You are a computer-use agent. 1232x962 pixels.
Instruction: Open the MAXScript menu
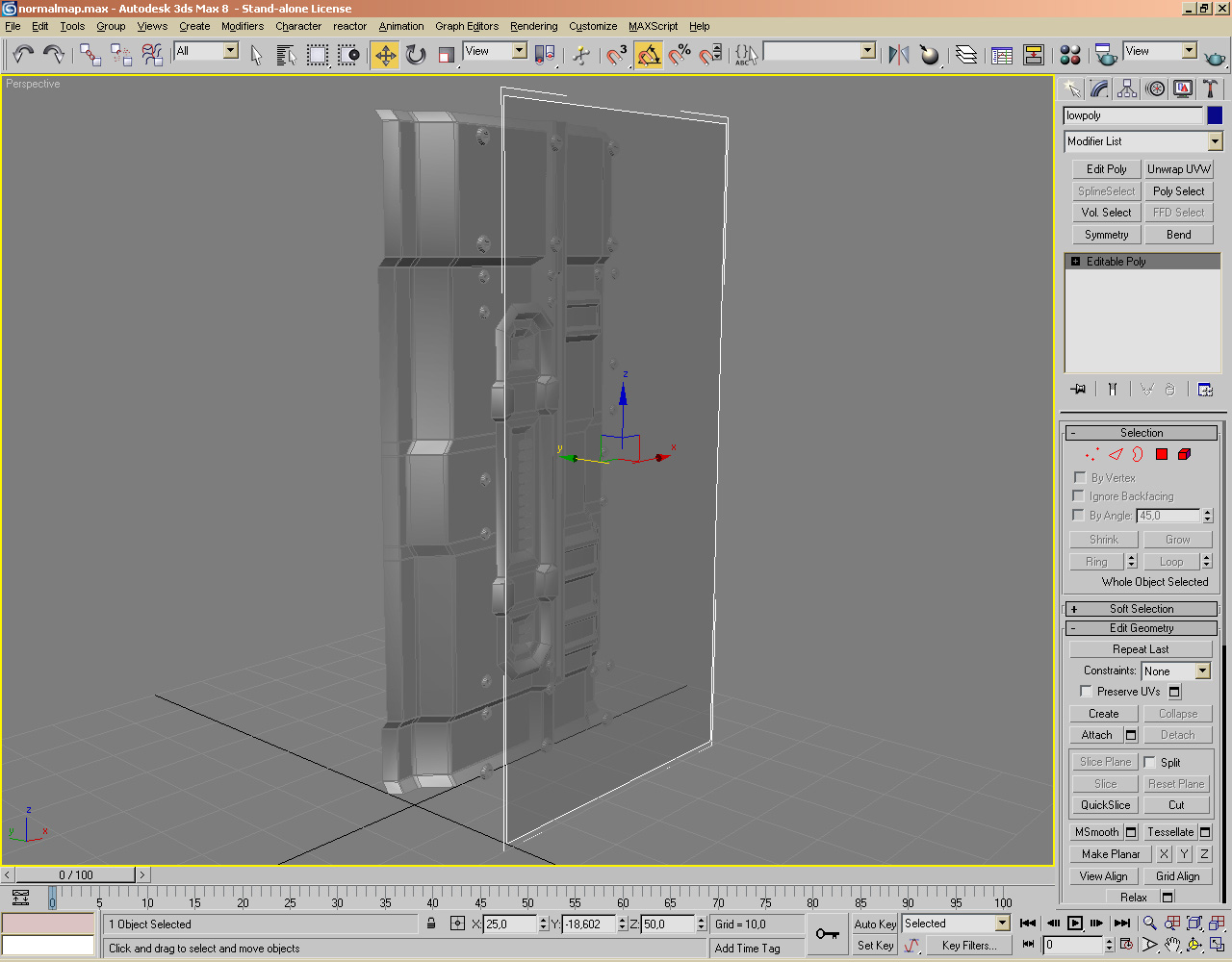click(x=654, y=26)
